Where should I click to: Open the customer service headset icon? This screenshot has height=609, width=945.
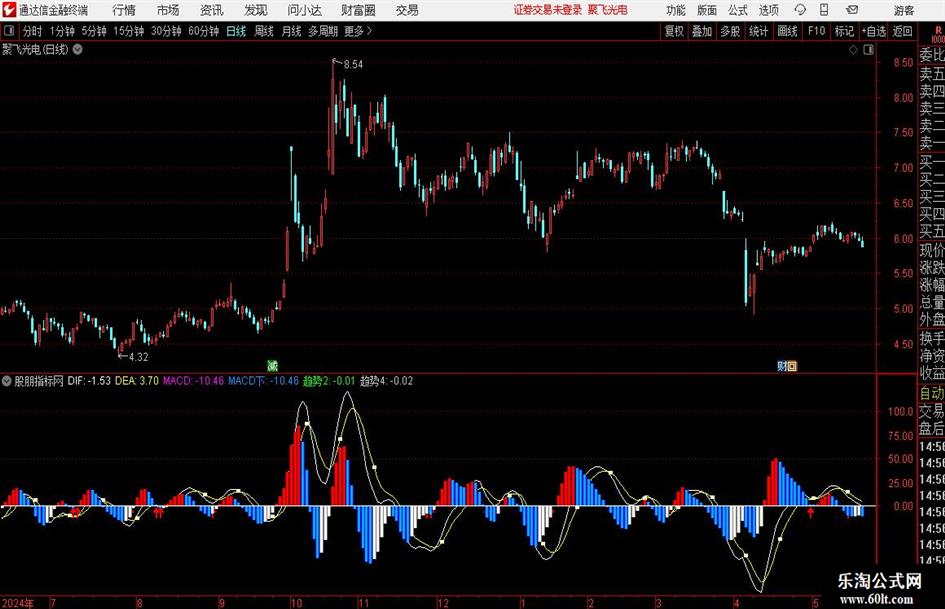800,10
